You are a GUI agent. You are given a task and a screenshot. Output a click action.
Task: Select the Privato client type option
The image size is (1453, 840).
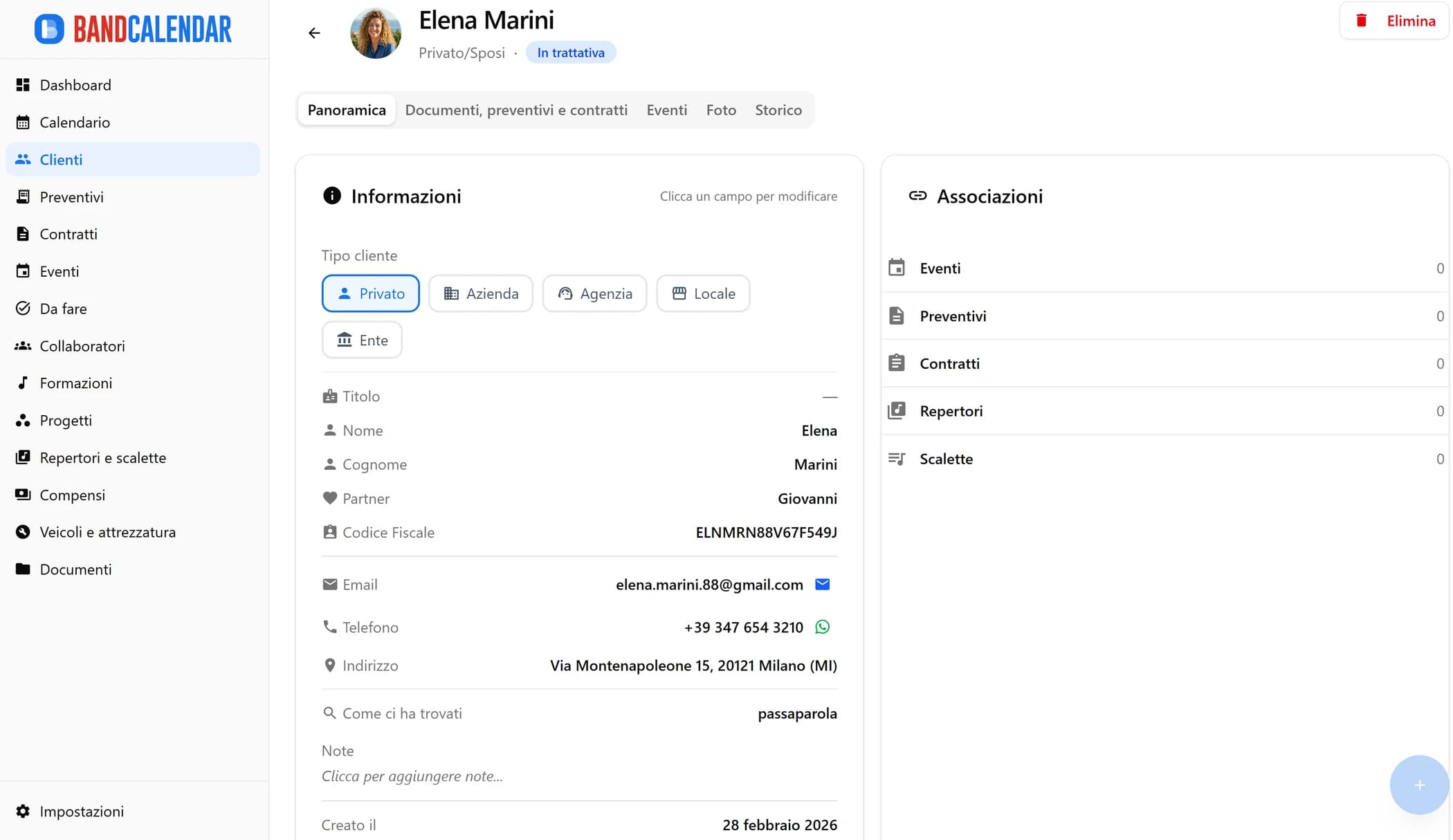(370, 293)
